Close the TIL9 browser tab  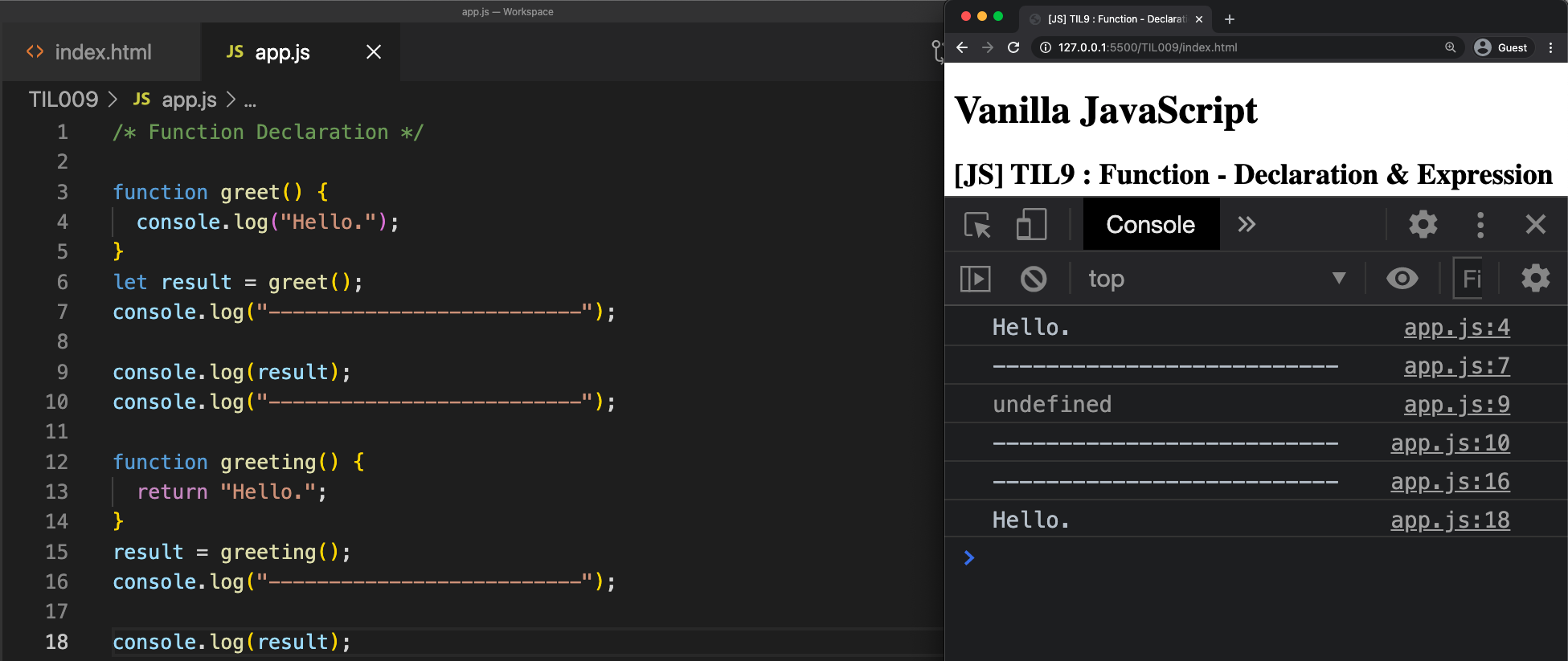click(1199, 19)
